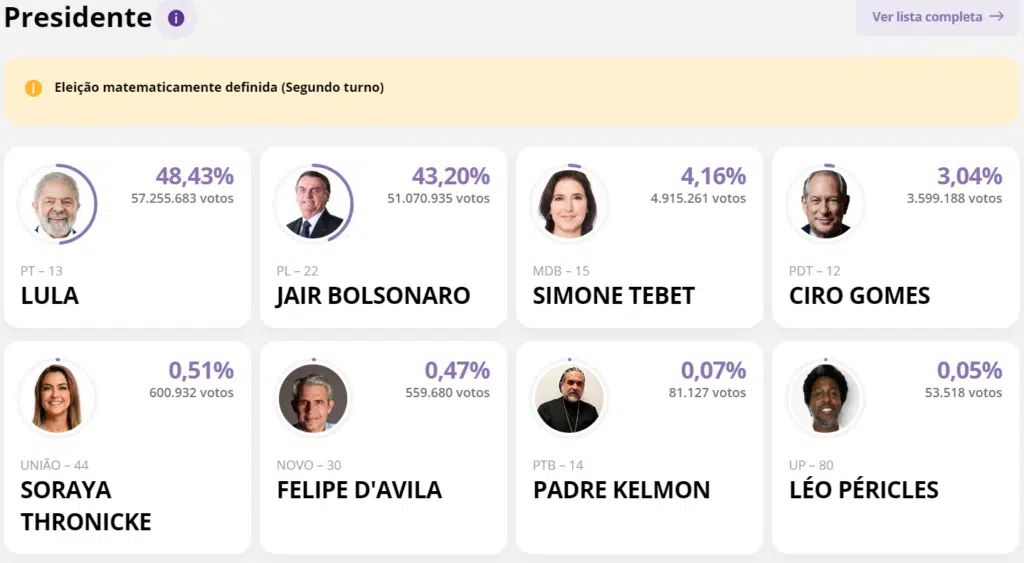Click the CIRO GOMES candidate name
This screenshot has height=563, width=1024.
[x=859, y=296]
